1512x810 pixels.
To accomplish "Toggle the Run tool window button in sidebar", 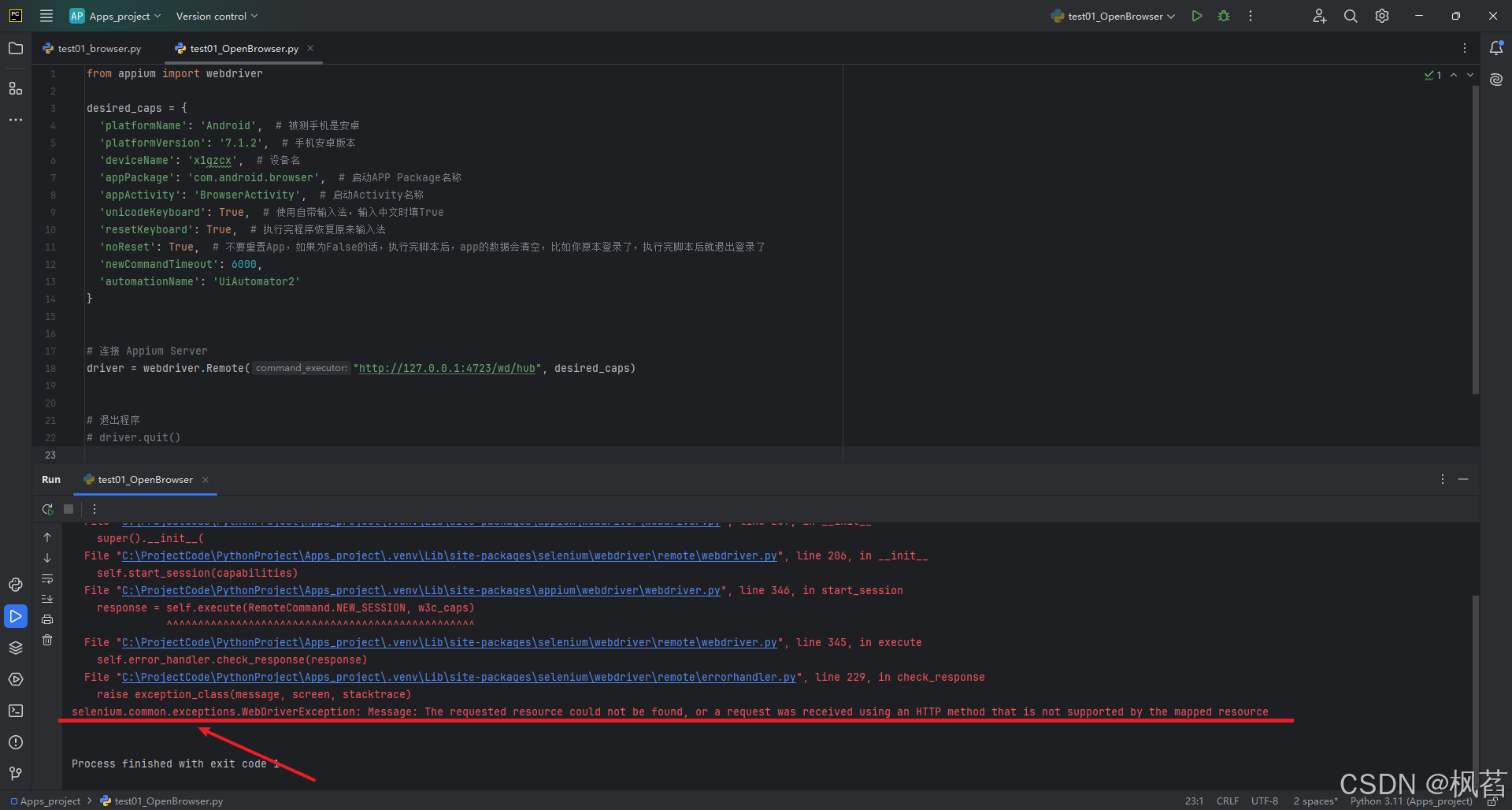I will point(16,616).
